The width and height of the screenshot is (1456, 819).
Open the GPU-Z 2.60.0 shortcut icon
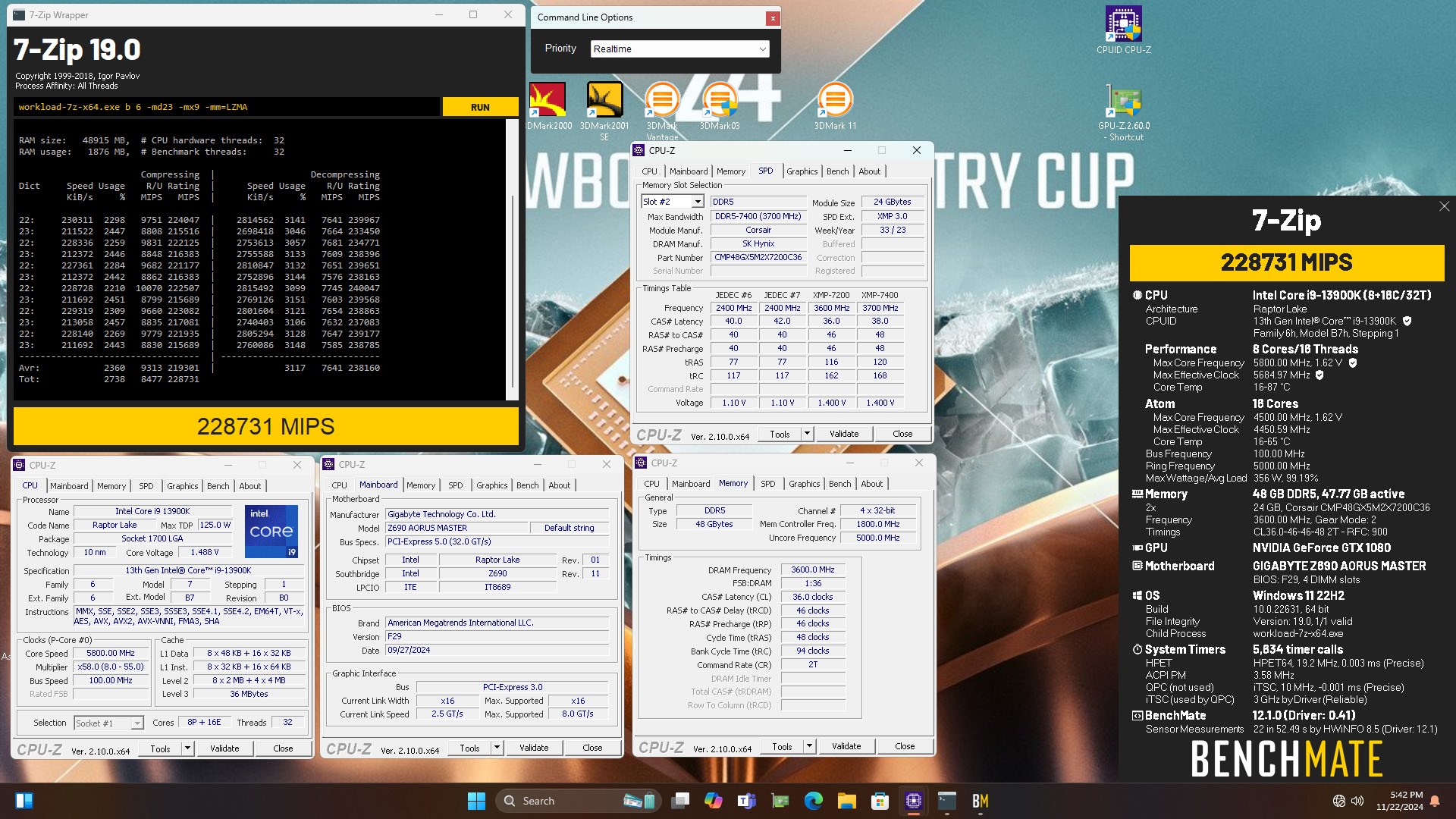click(x=1123, y=112)
